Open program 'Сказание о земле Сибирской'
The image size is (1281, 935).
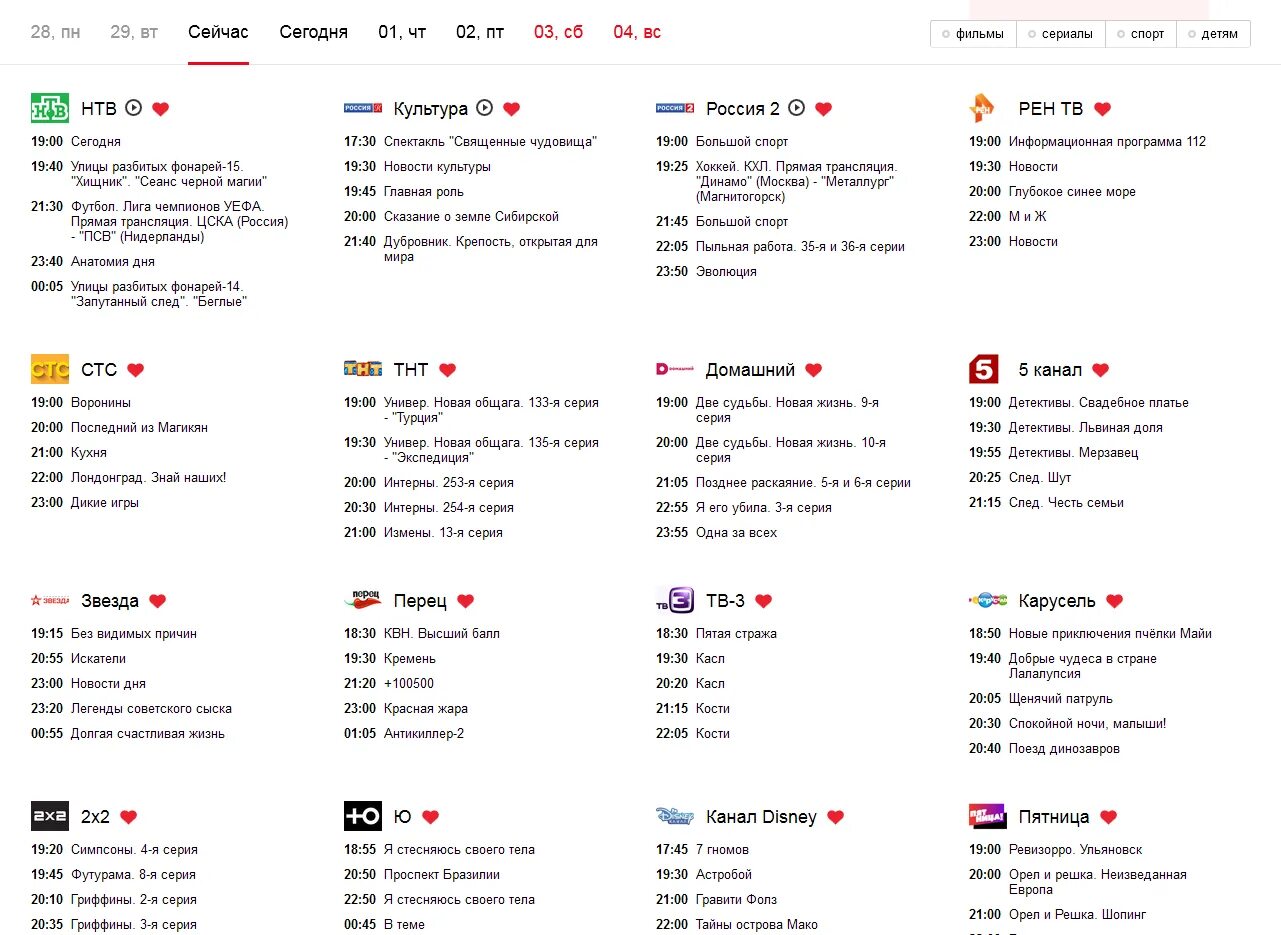coord(471,216)
